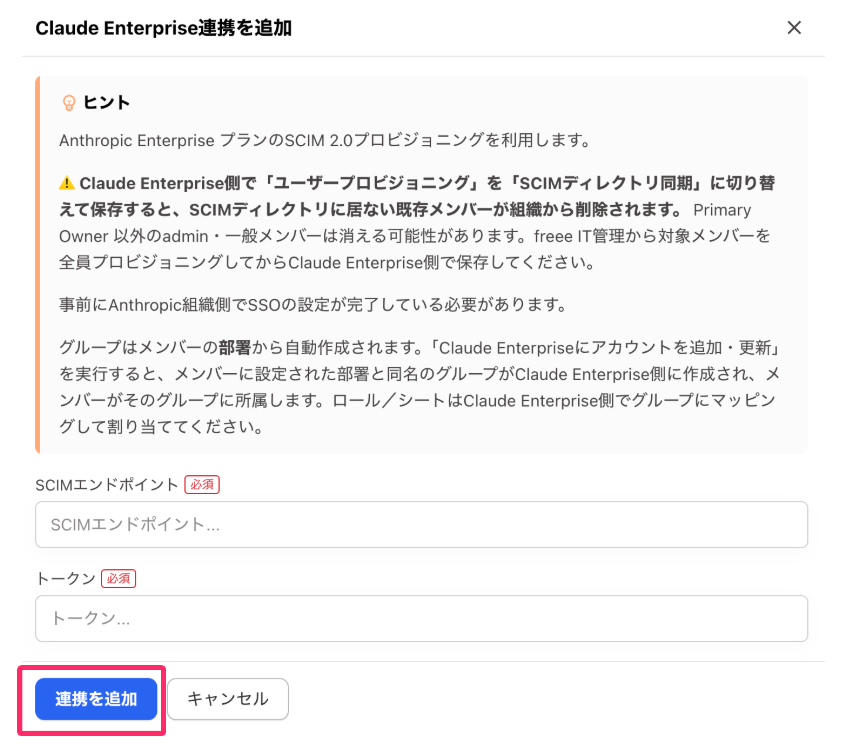Click the lightbulb ヒント icon
The height and width of the screenshot is (754, 844).
69,103
